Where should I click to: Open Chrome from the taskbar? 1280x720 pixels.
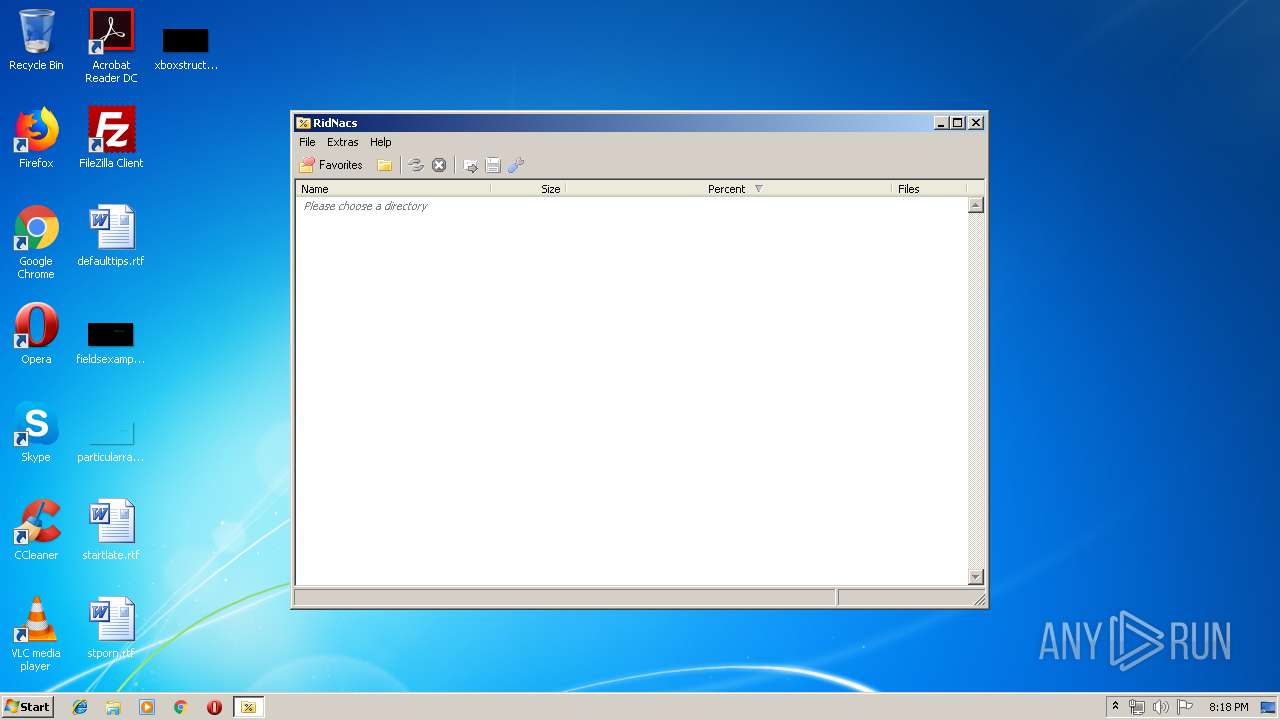[181, 707]
